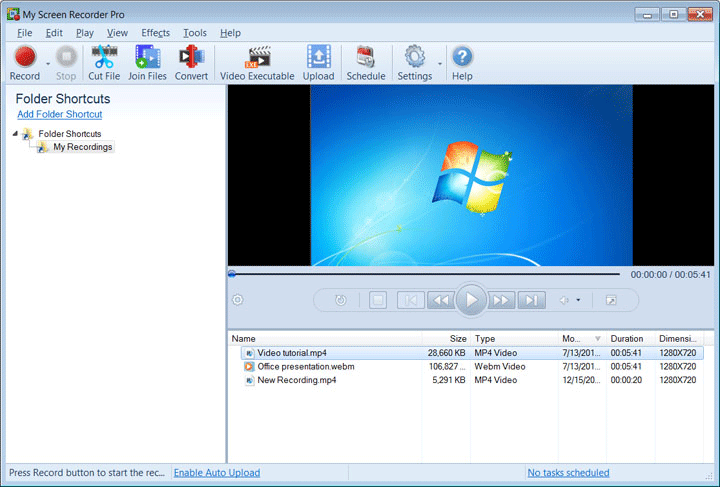The height and width of the screenshot is (487, 720).
Task: Click Webm Video type cell
Action: (500, 367)
